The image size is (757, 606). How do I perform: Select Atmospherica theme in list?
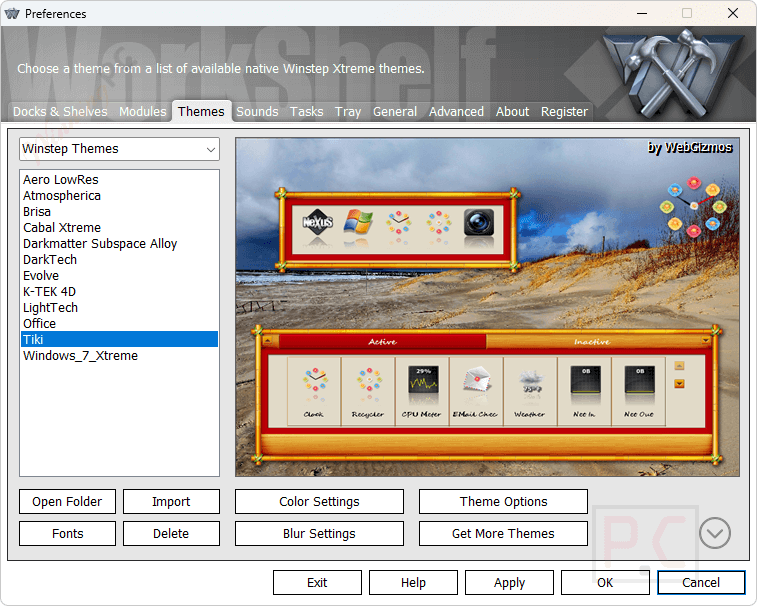coord(119,196)
